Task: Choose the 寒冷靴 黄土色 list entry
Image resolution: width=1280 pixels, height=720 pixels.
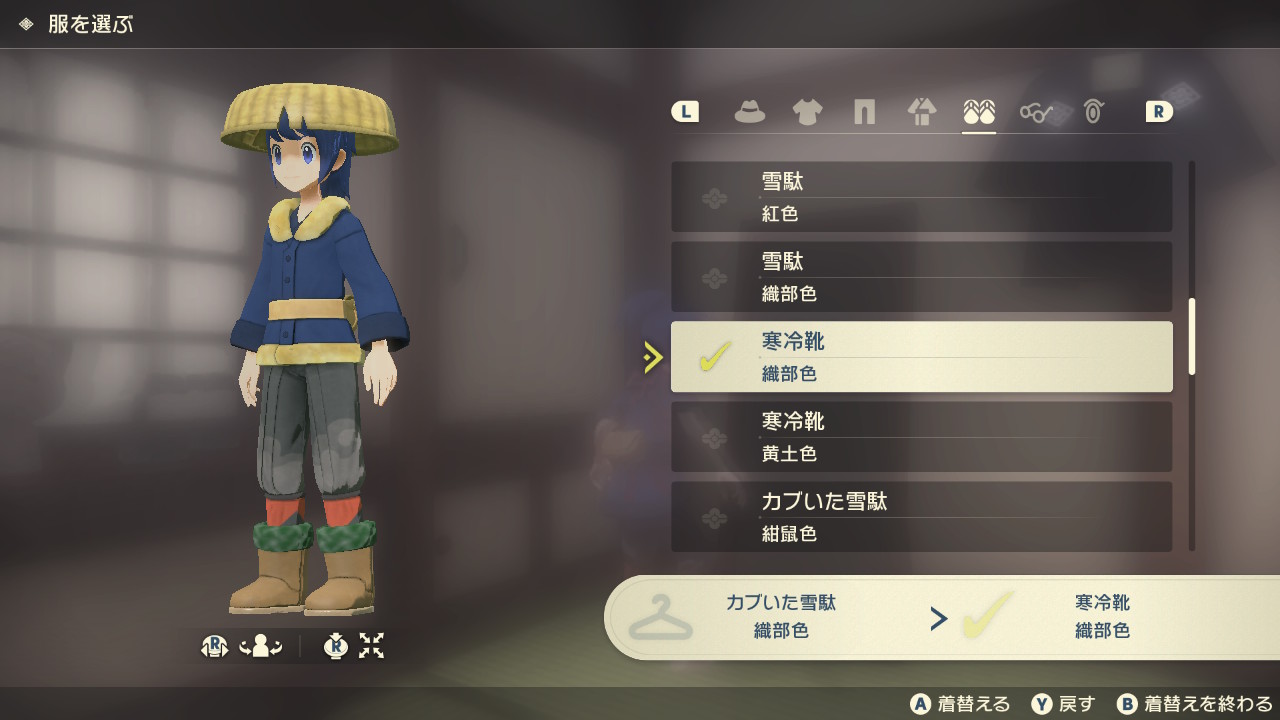Action: point(921,437)
